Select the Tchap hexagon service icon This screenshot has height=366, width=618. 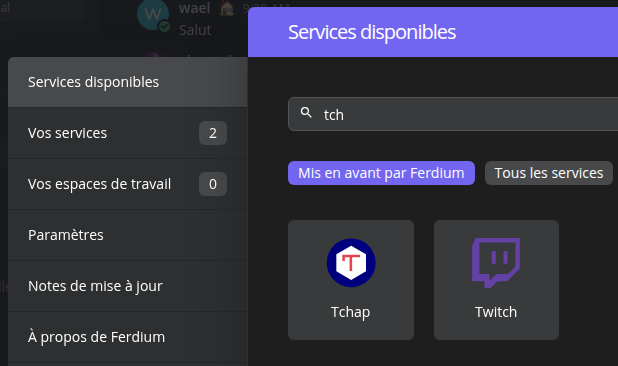(x=351, y=263)
